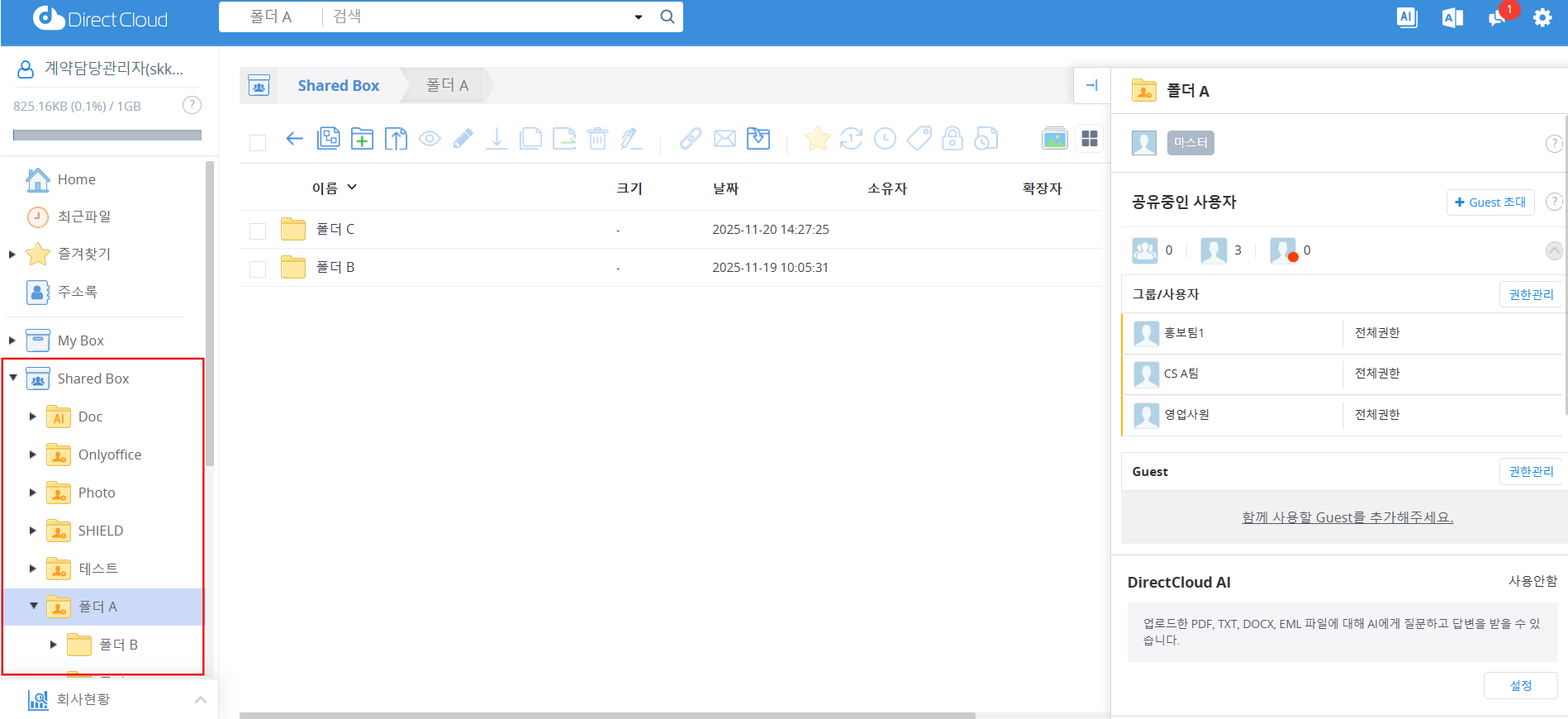Viewport: 1568px width, 719px height.
Task: Add to favorites with star icon
Action: tap(817, 139)
